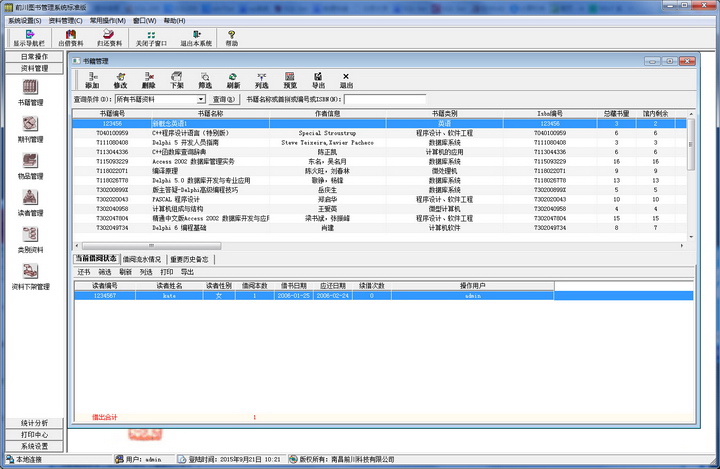Click the 刷新 (Refresh) icon in book toolbar
Screen dimensions: 720x469
click(x=233, y=80)
